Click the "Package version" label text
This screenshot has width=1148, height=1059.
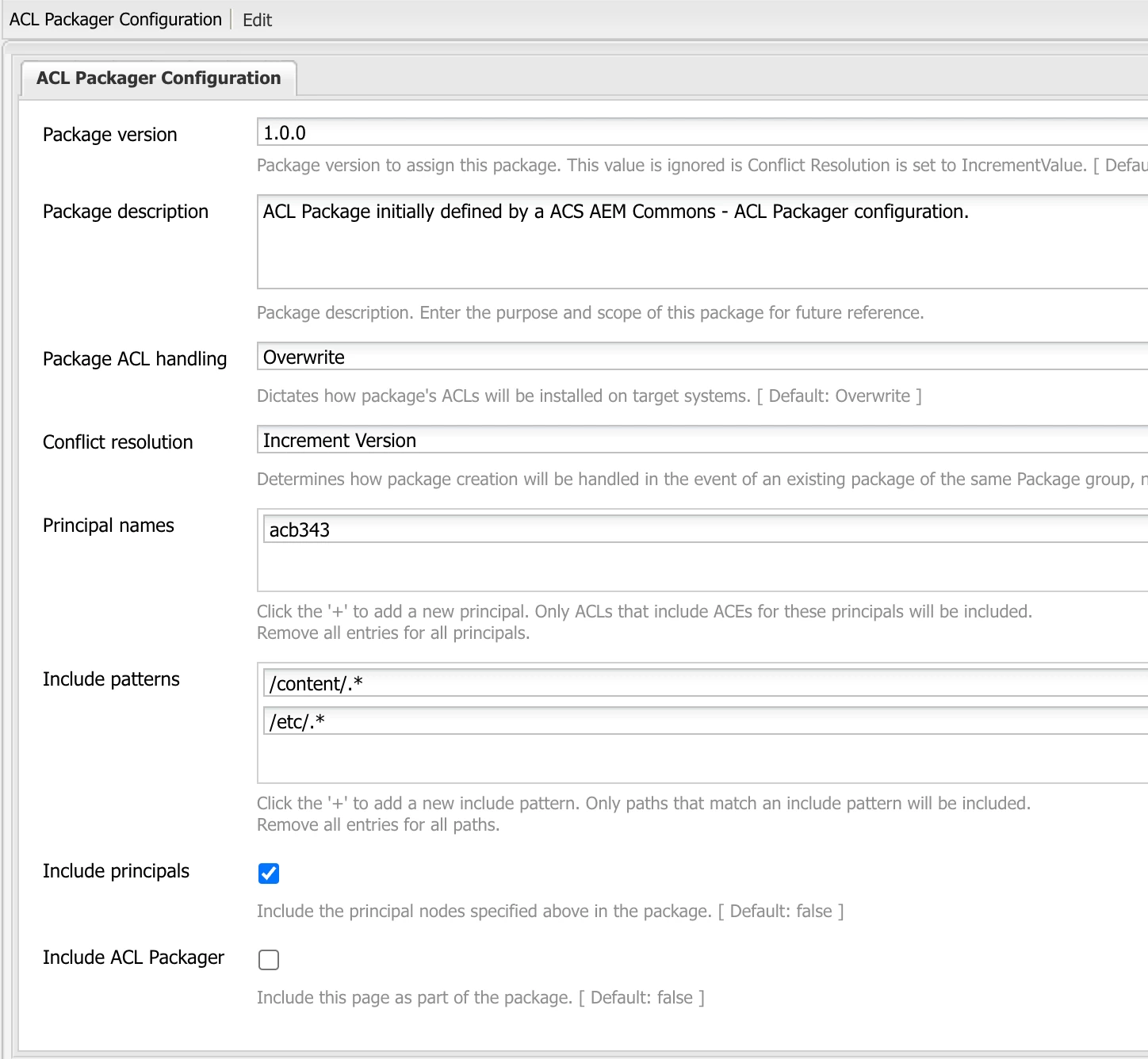click(x=110, y=135)
